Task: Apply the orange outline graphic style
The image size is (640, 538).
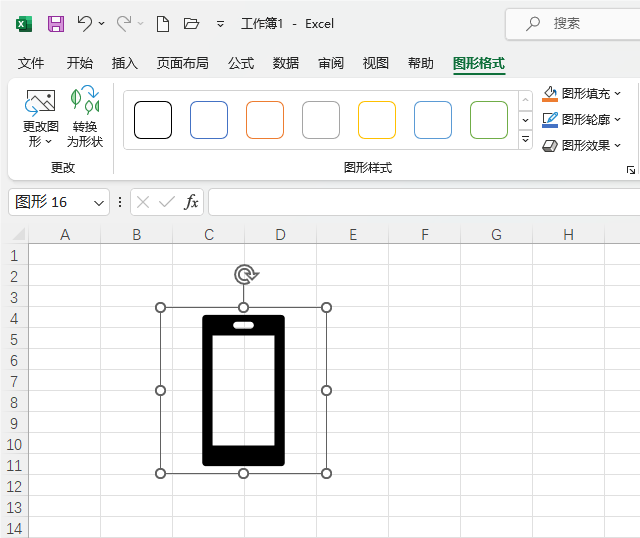Action: (265, 120)
